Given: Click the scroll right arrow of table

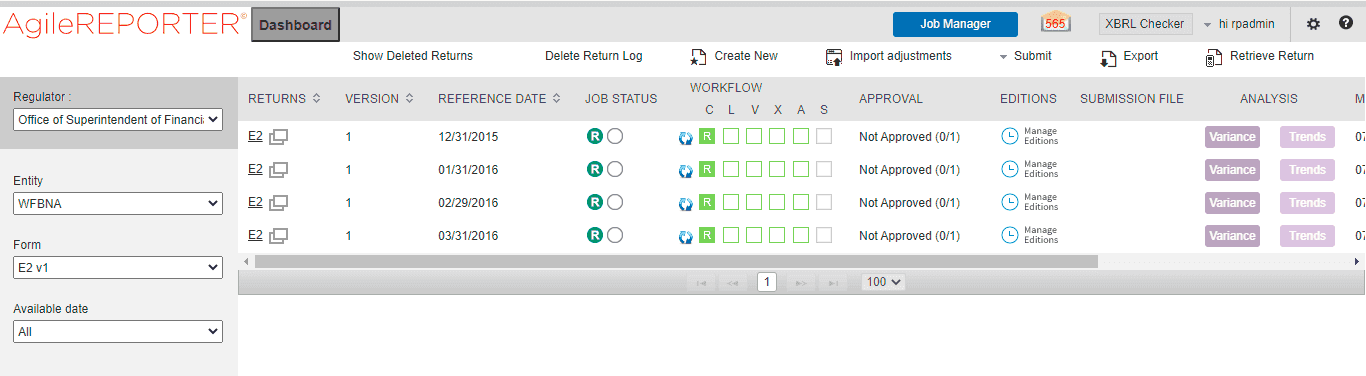Looking at the screenshot, I should 1358,261.
